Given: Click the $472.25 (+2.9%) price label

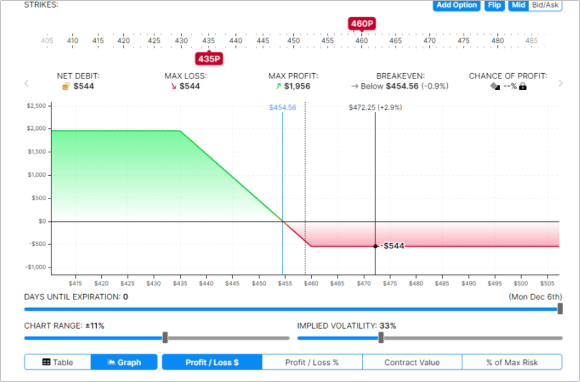Looking at the screenshot, I should click(x=375, y=108).
